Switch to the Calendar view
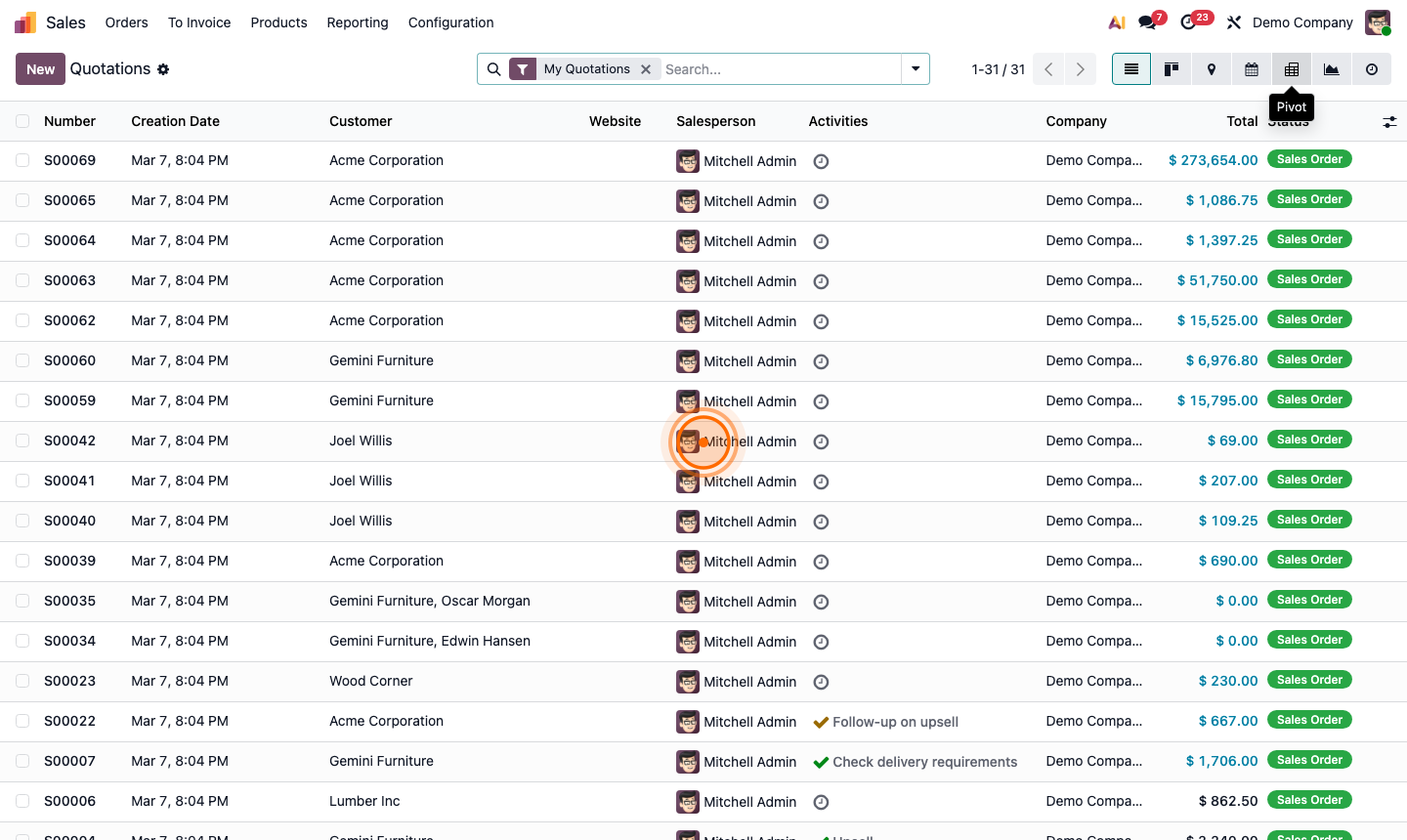 [x=1251, y=69]
